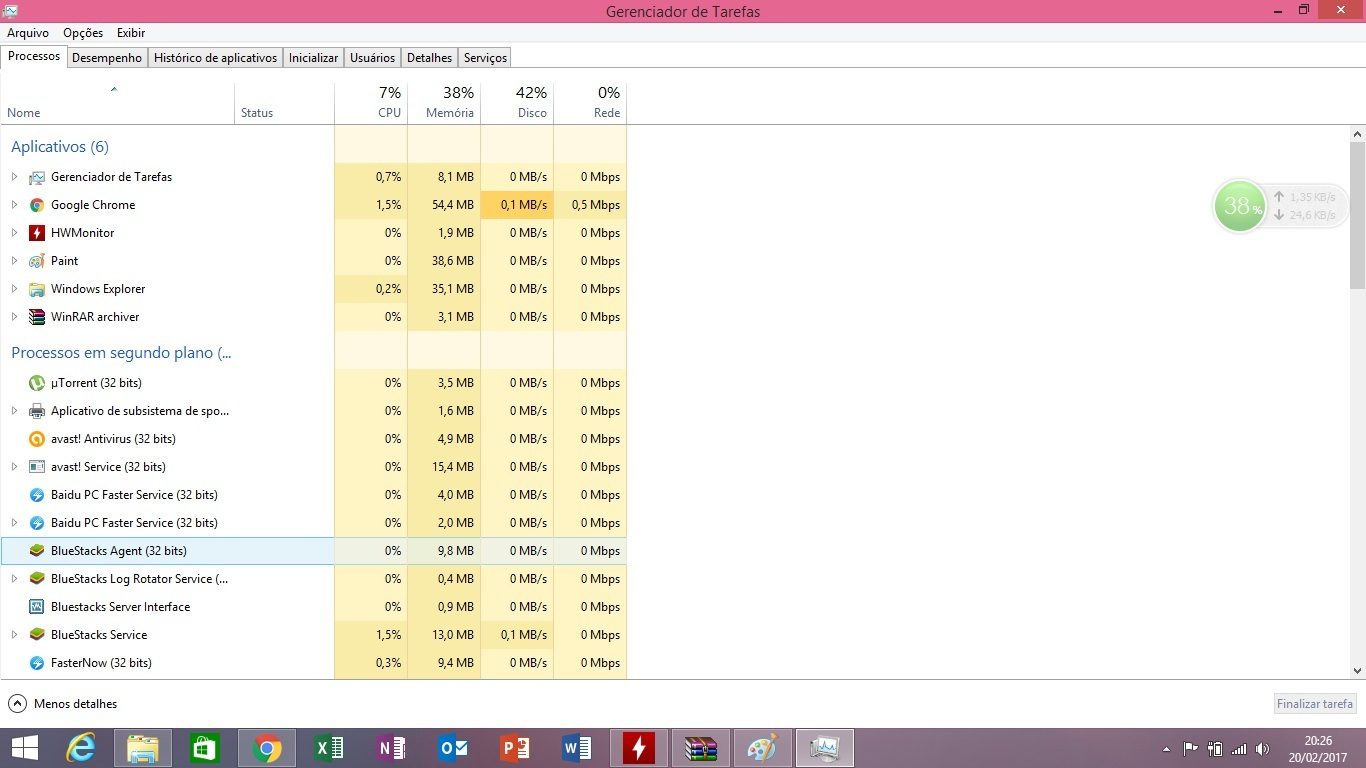The height and width of the screenshot is (768, 1366).
Task: Switch to Paint in the taskbar
Action: [763, 748]
